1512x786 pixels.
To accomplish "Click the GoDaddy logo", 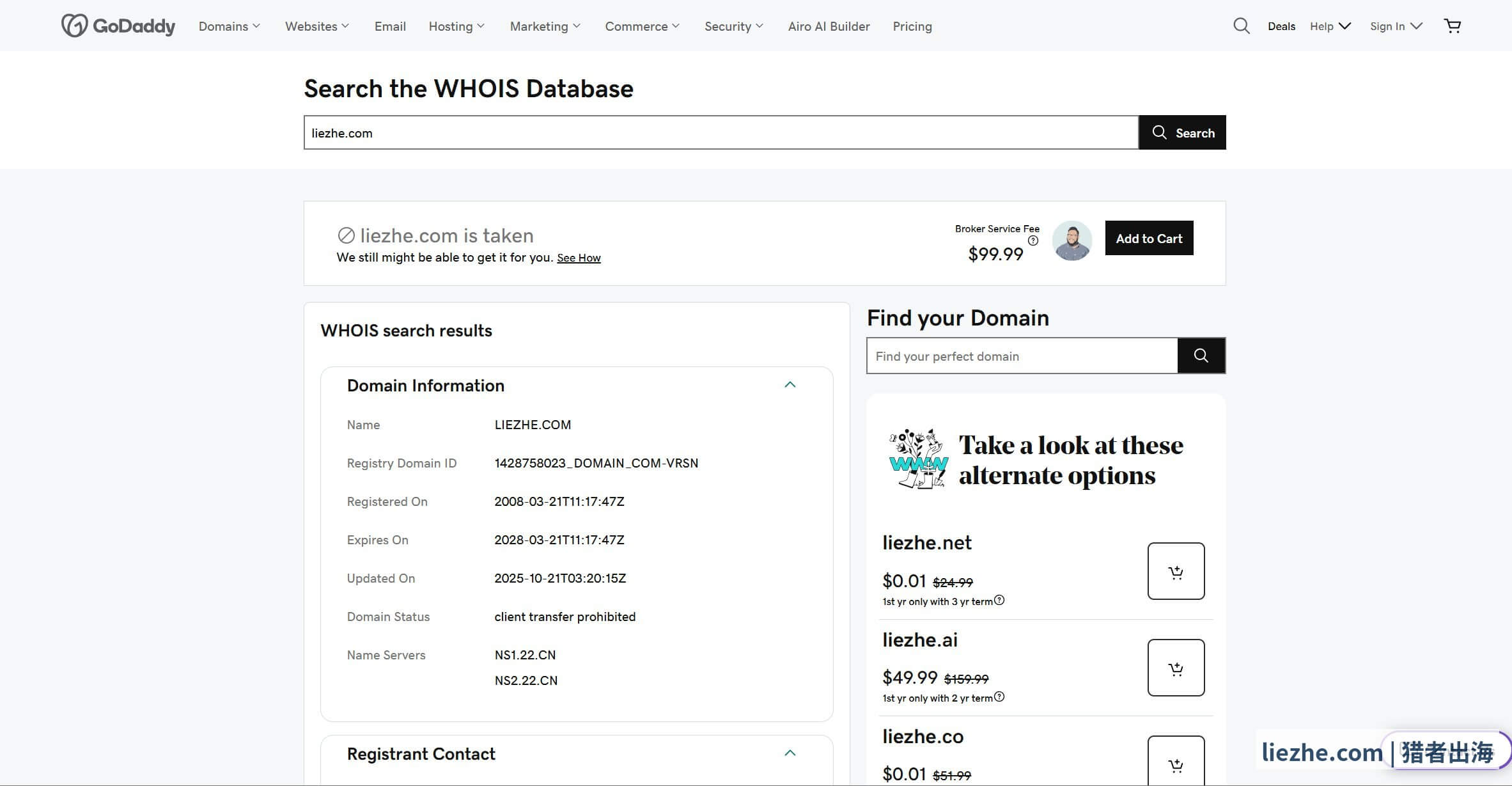I will [x=118, y=26].
